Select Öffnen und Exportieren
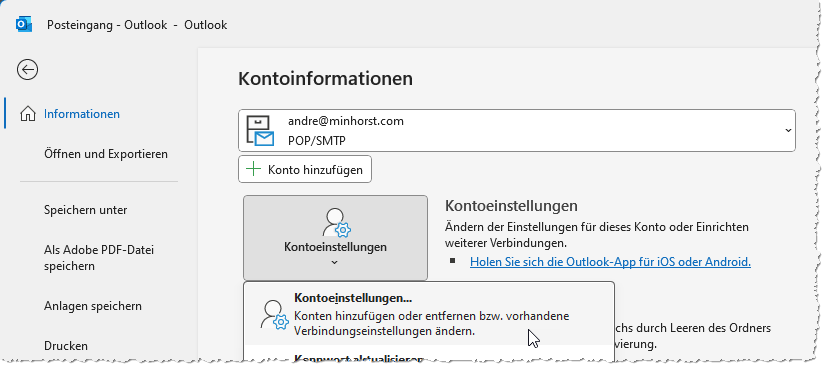This screenshot has width=825, height=367. tap(106, 154)
